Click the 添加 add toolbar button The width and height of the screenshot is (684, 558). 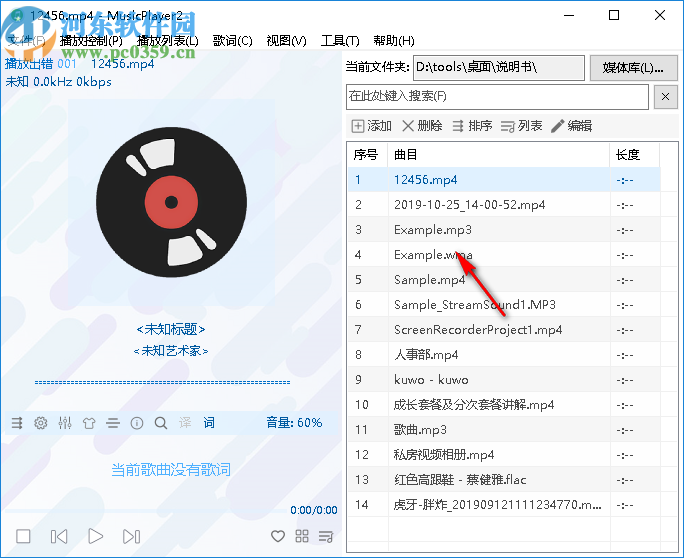pyautogui.click(x=372, y=126)
